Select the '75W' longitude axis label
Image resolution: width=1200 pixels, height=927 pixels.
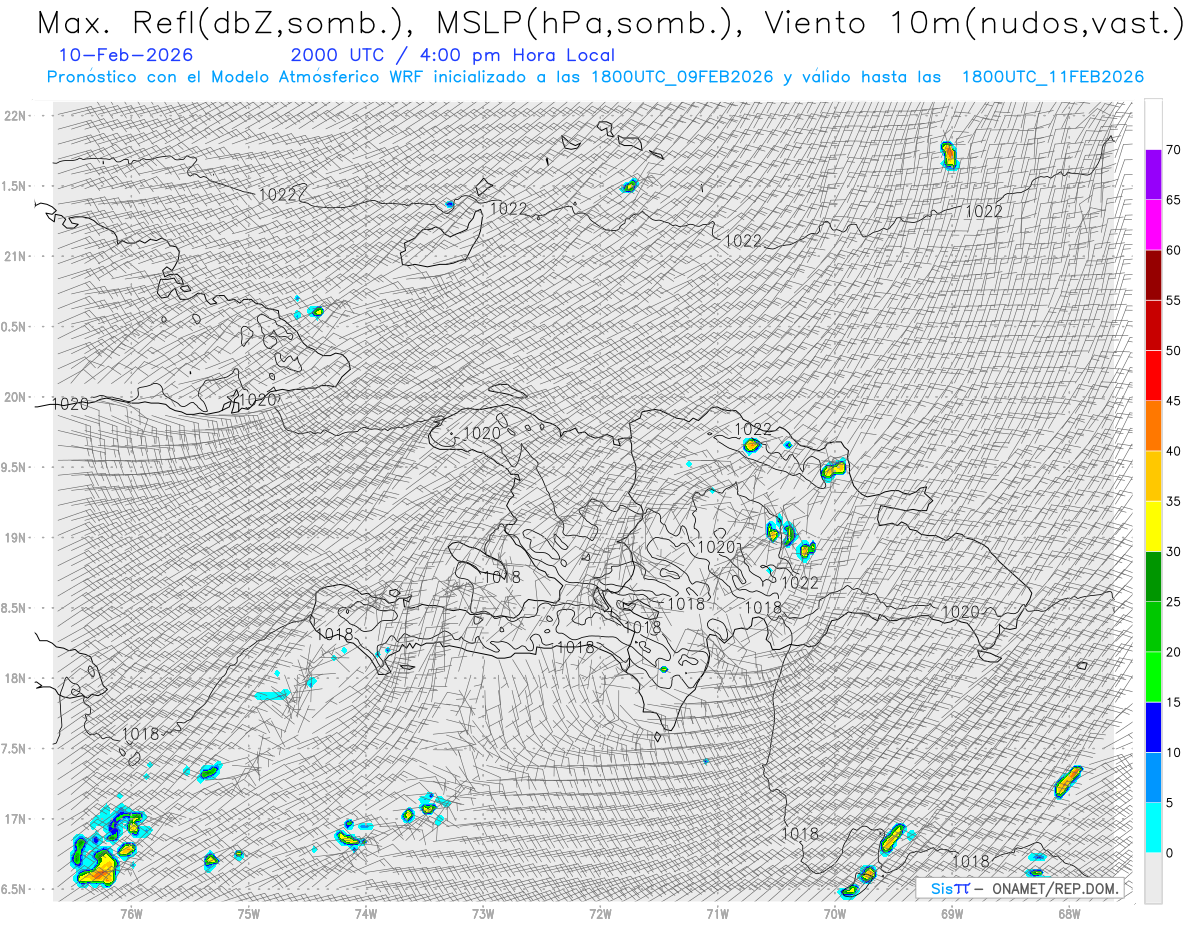coord(249,913)
